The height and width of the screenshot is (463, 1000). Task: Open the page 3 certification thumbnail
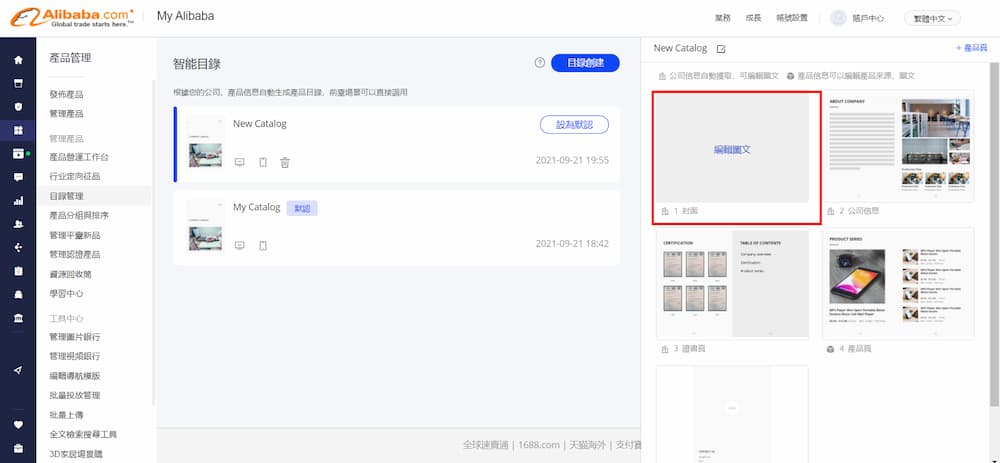pos(732,284)
